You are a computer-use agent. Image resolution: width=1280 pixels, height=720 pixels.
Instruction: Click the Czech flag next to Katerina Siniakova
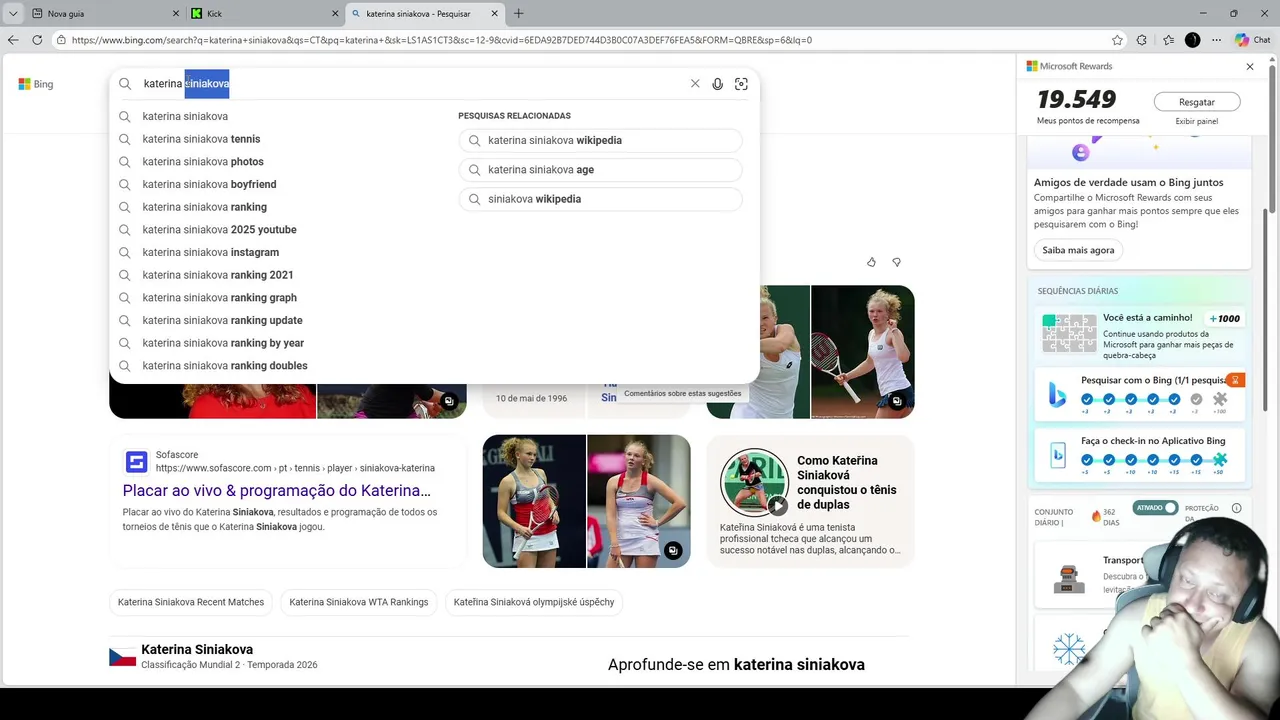(122, 657)
